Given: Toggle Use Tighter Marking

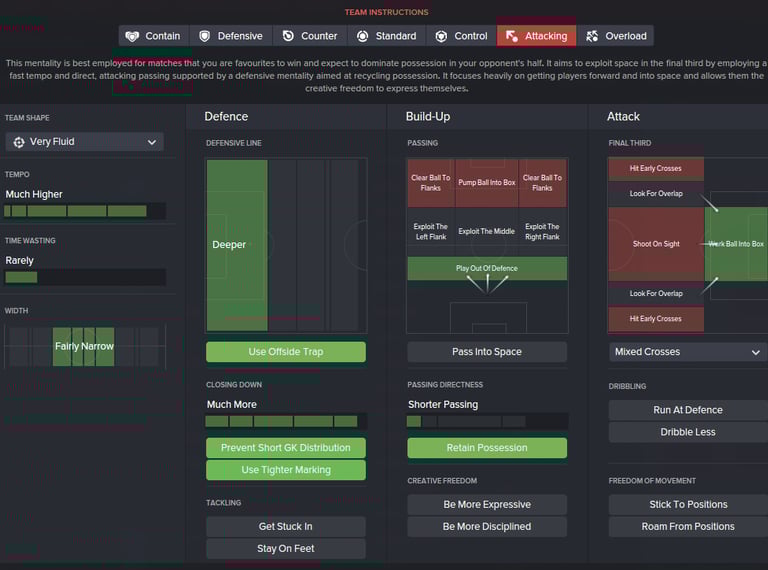Looking at the screenshot, I should (286, 470).
